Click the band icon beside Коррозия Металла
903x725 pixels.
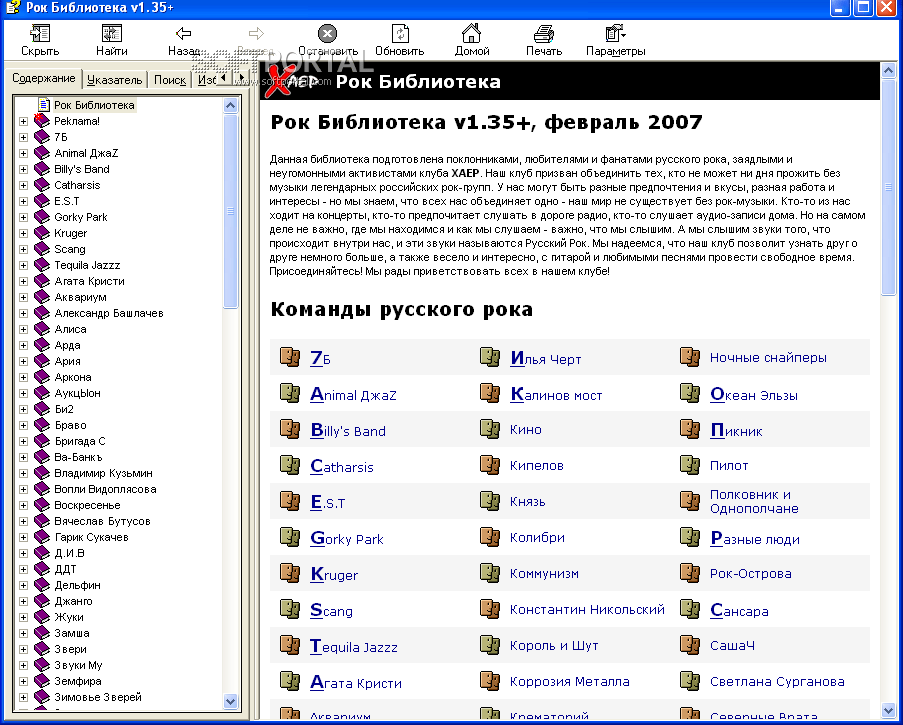pos(490,682)
